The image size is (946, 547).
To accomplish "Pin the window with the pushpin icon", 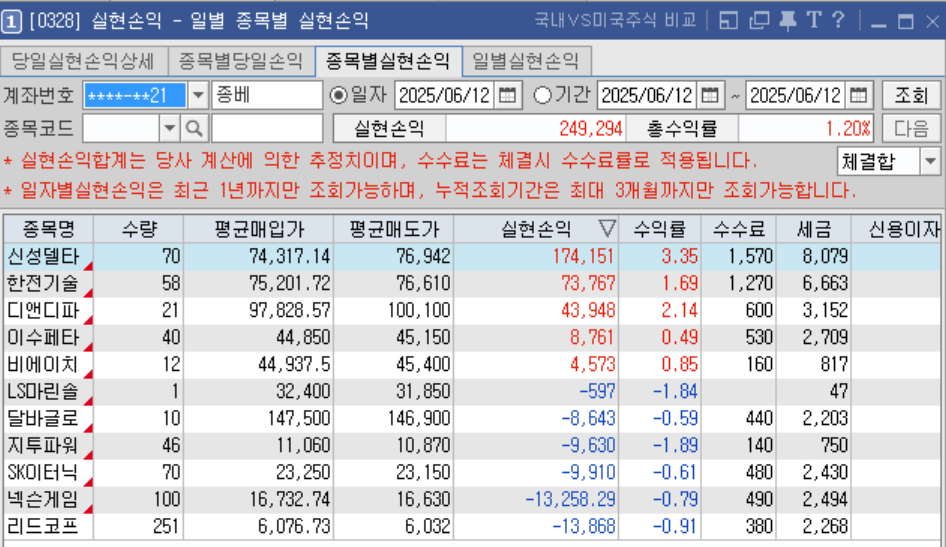I will click(787, 20).
